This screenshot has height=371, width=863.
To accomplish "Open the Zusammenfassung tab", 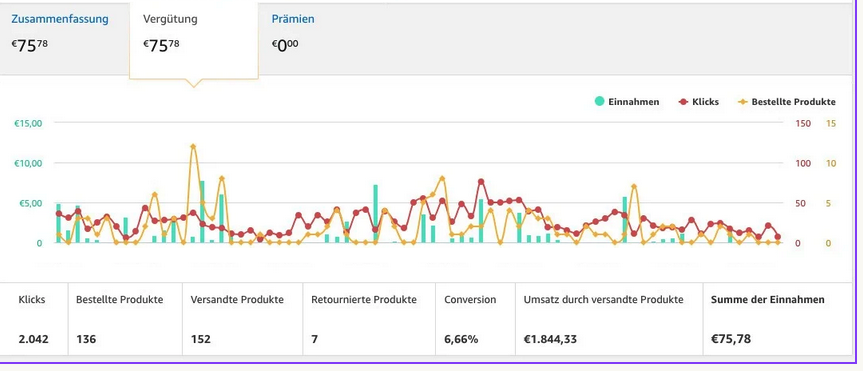I will click(x=59, y=19).
